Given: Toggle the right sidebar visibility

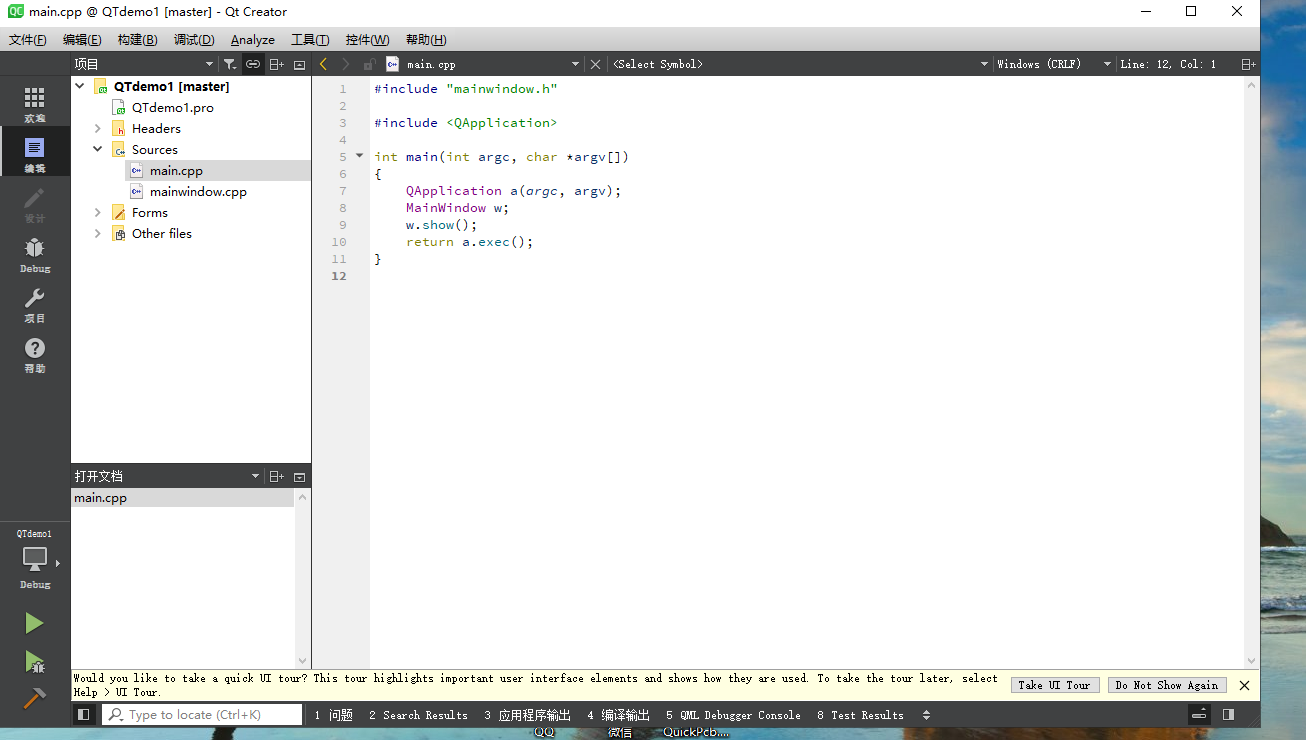Looking at the screenshot, I should [1229, 715].
